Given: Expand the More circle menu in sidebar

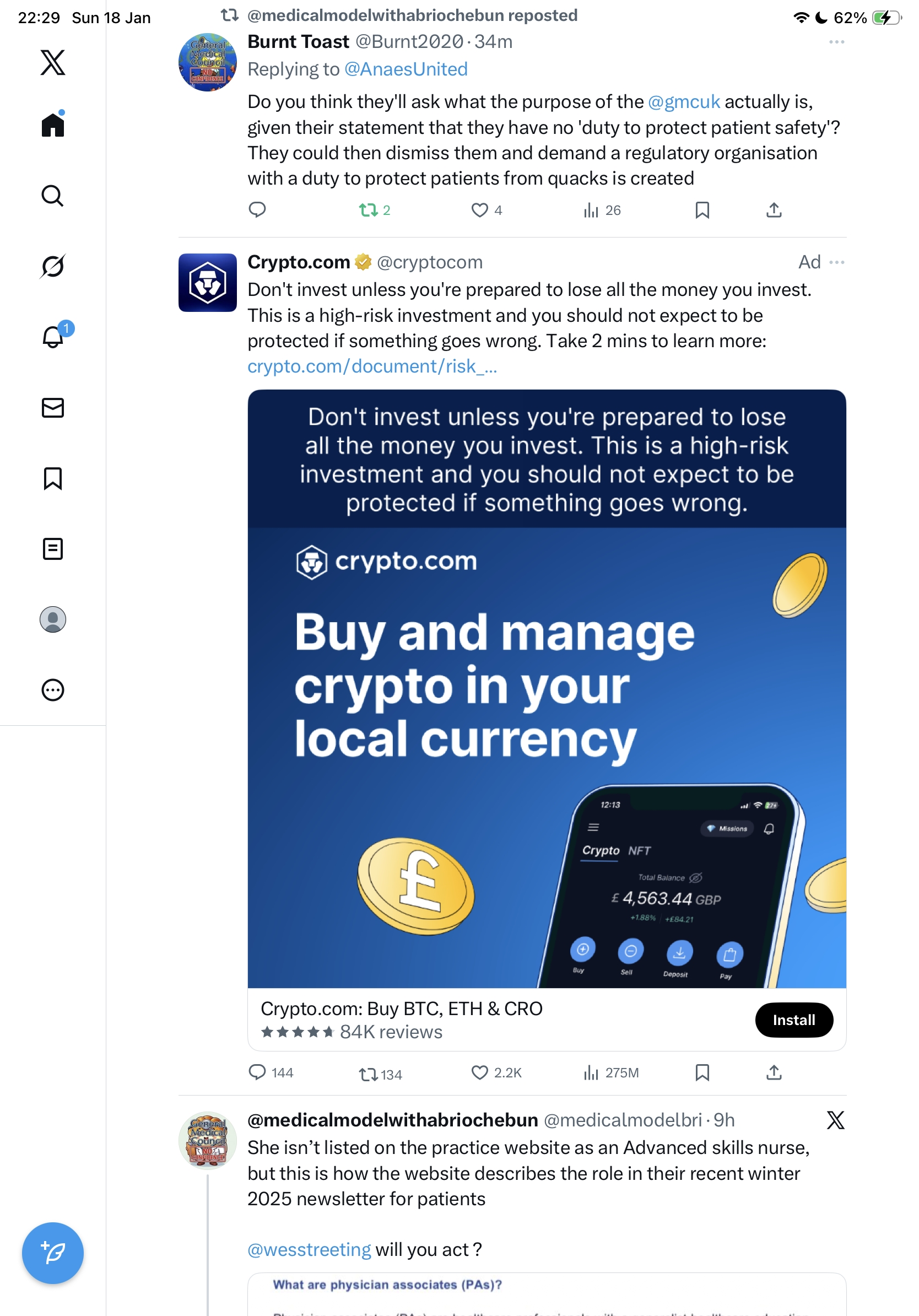Looking at the screenshot, I should 53,689.
